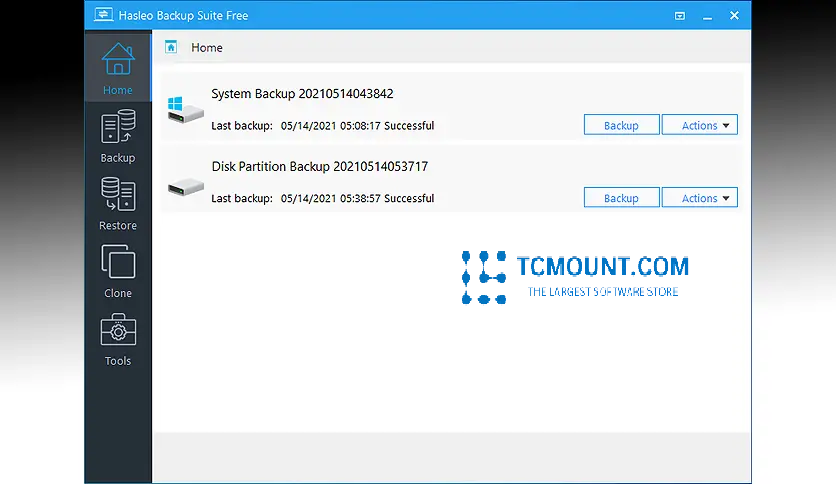836x484 pixels.
Task: Click the Hasleo app logo in the title bar
Action: (x=102, y=16)
